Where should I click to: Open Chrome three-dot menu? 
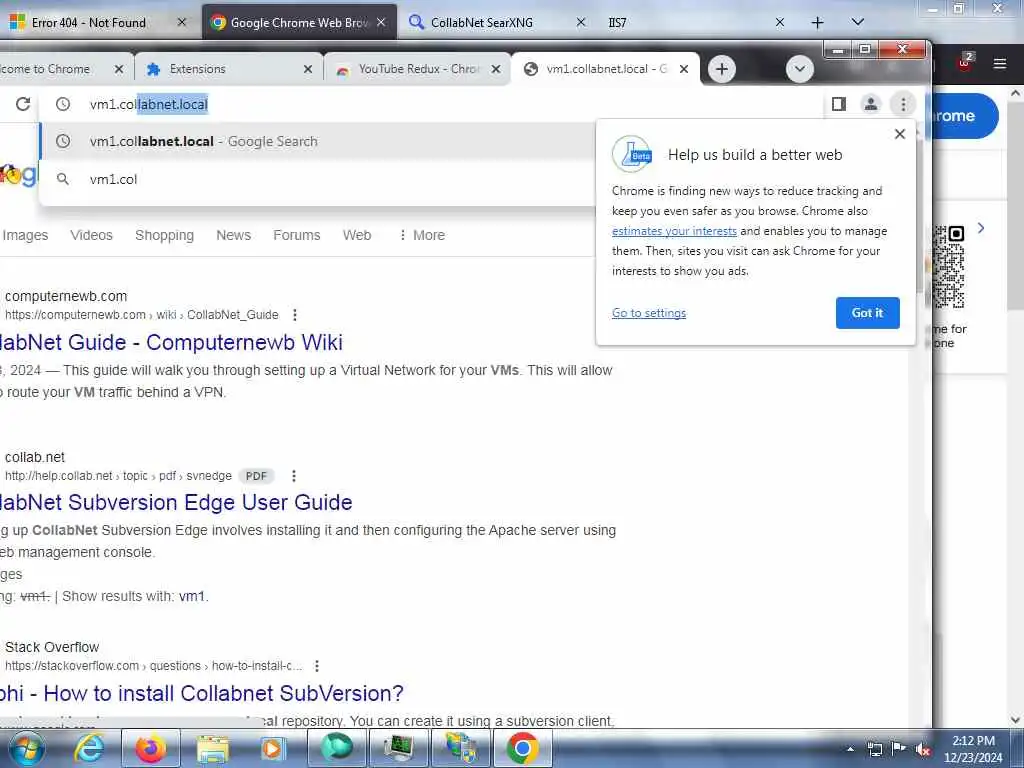tap(903, 104)
